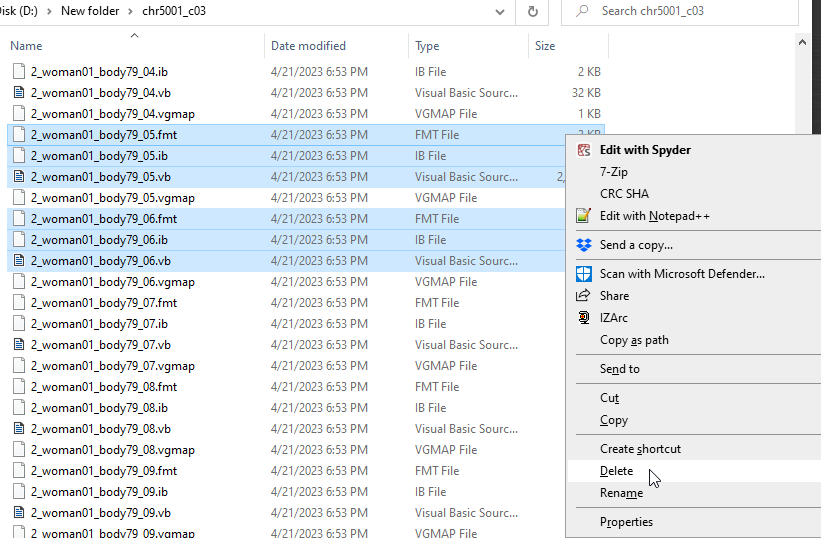Click file icon of 2_woman01_body79_07.fmt

[19, 302]
